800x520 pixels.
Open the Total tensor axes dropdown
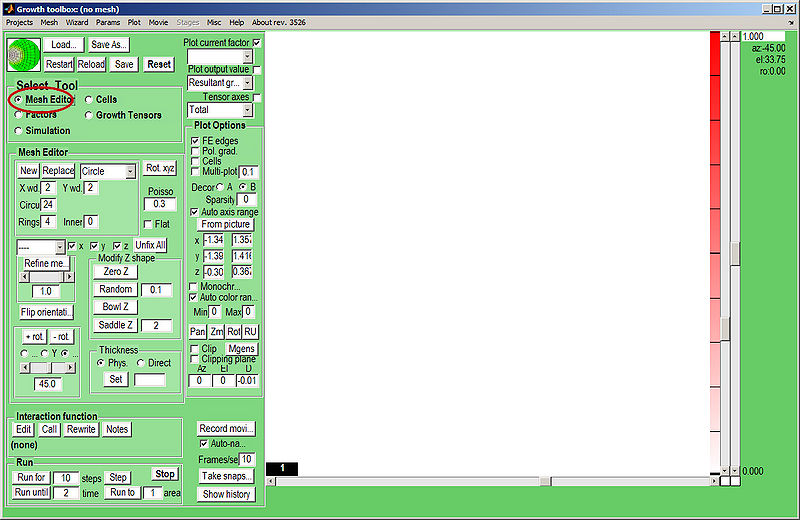(220, 110)
